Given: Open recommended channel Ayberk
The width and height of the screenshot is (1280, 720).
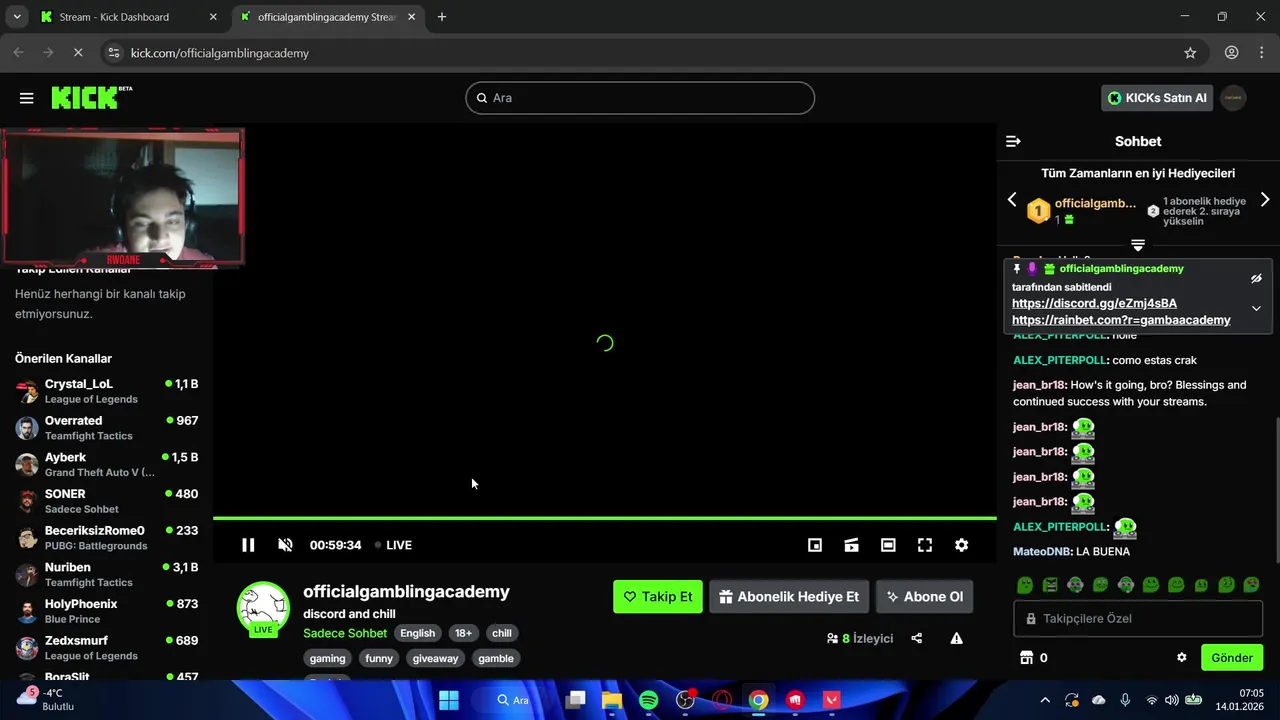Looking at the screenshot, I should (x=106, y=464).
